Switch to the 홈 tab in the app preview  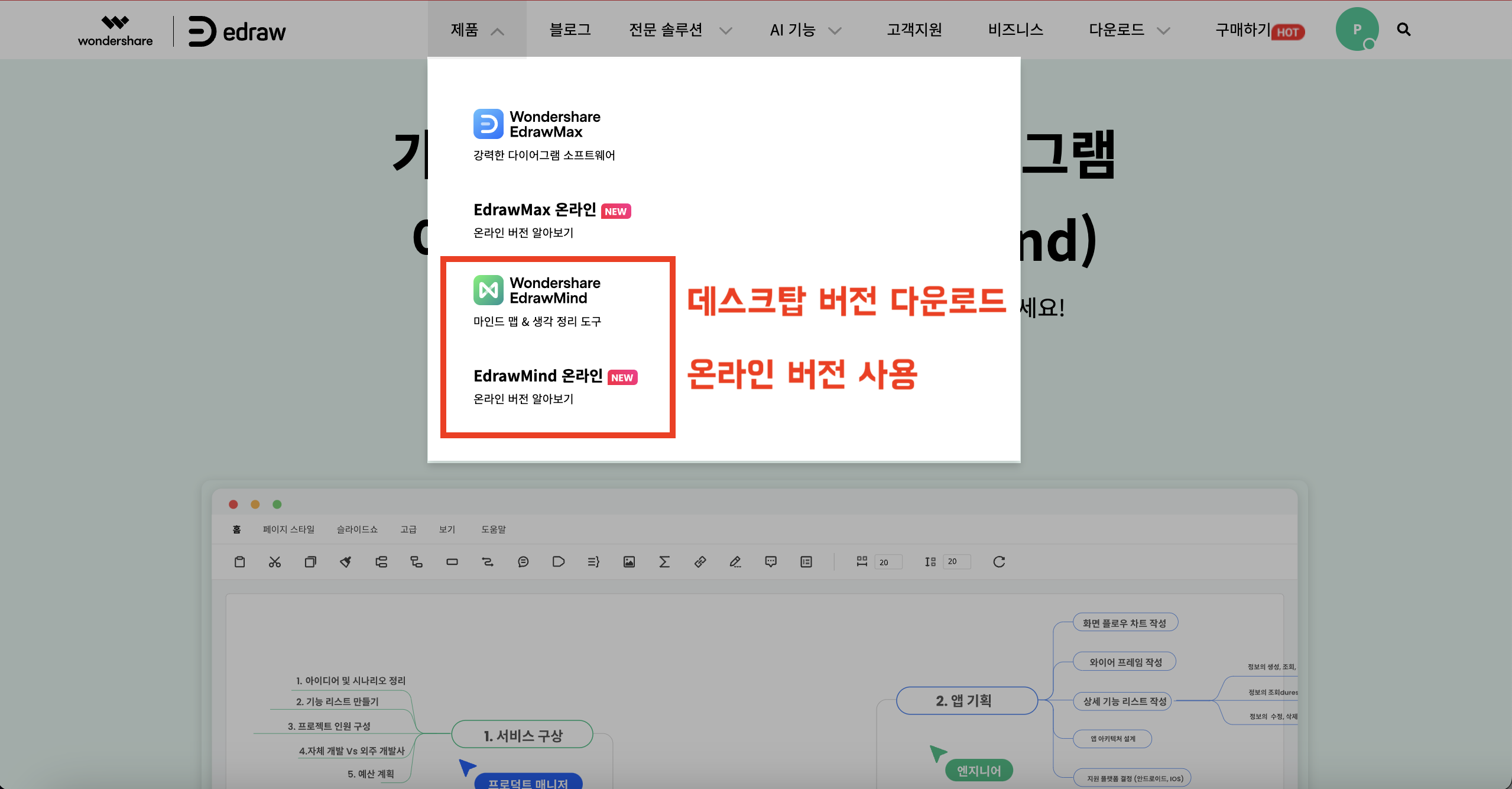coord(236,529)
